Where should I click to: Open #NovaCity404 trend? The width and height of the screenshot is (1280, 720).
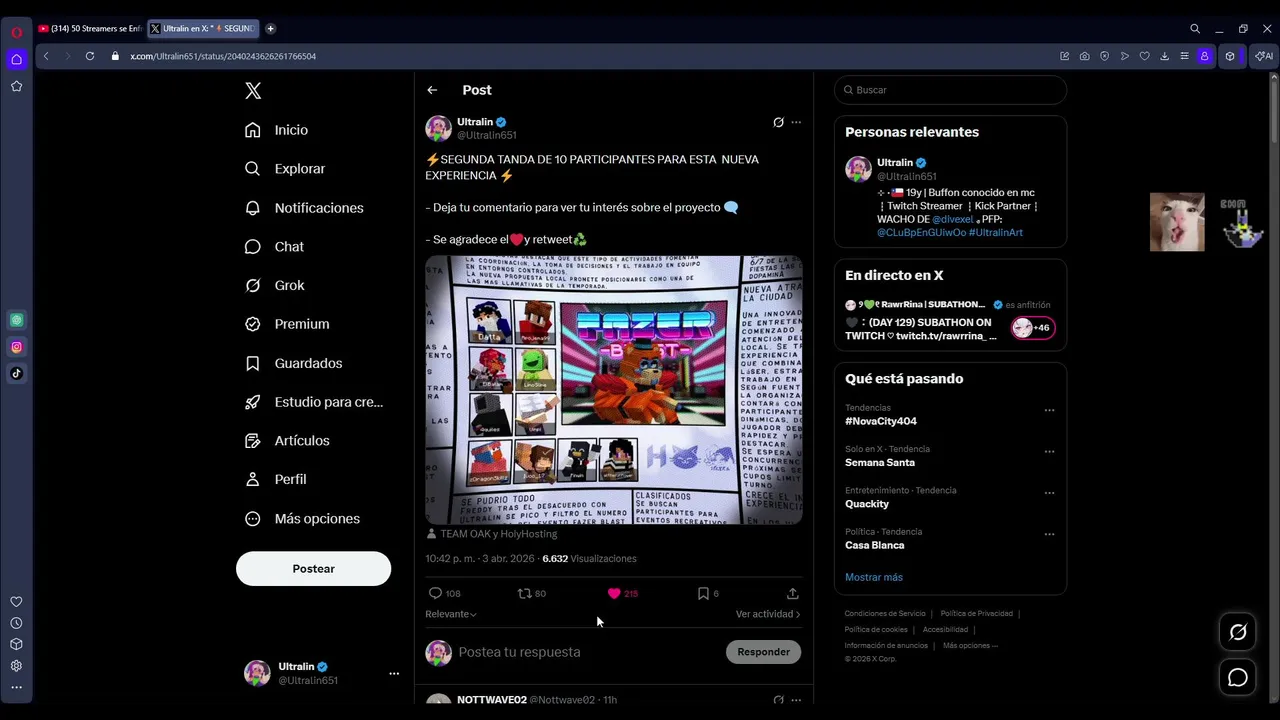tap(881, 421)
